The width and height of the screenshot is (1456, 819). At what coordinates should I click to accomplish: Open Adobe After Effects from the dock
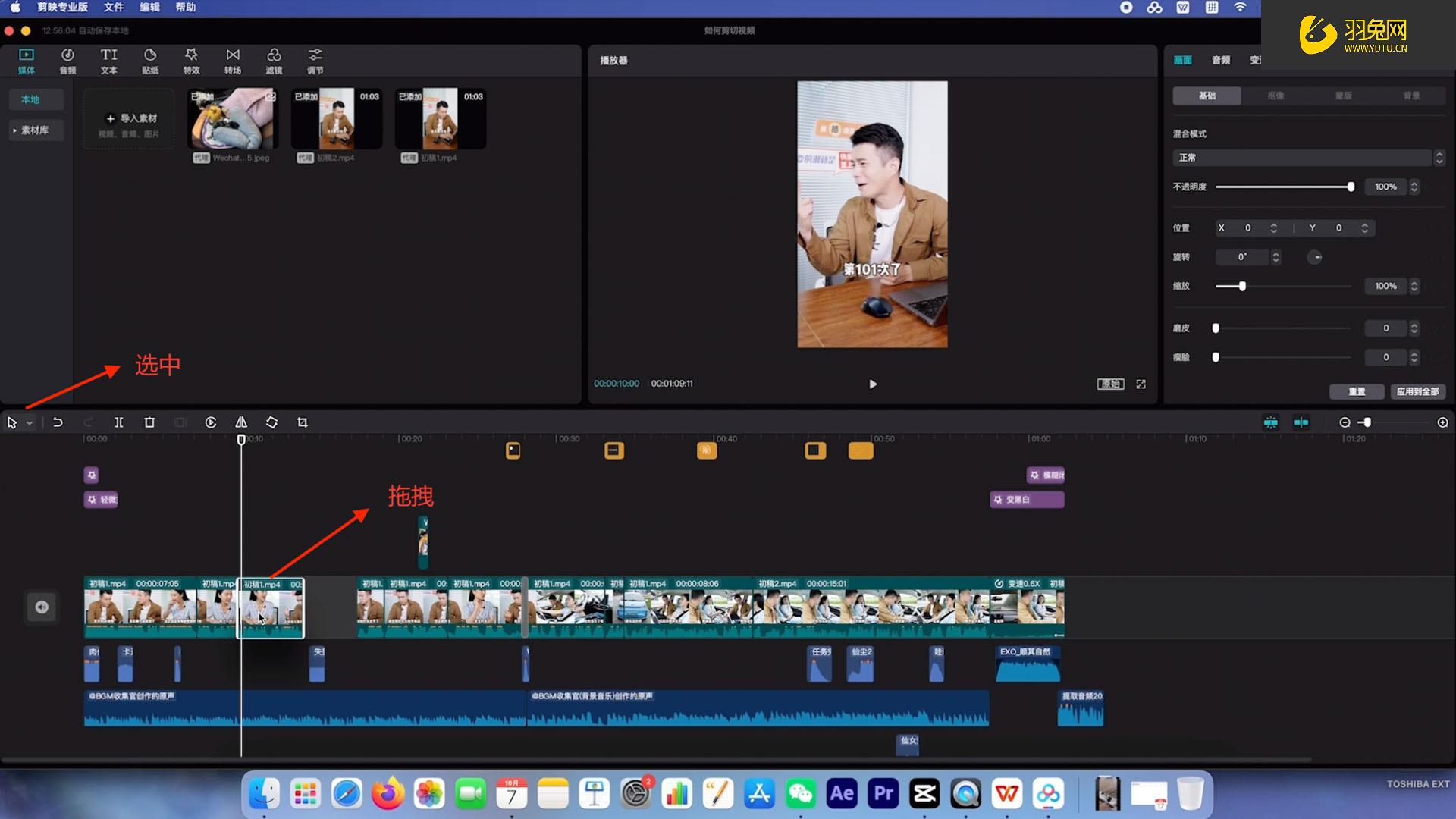click(x=842, y=793)
